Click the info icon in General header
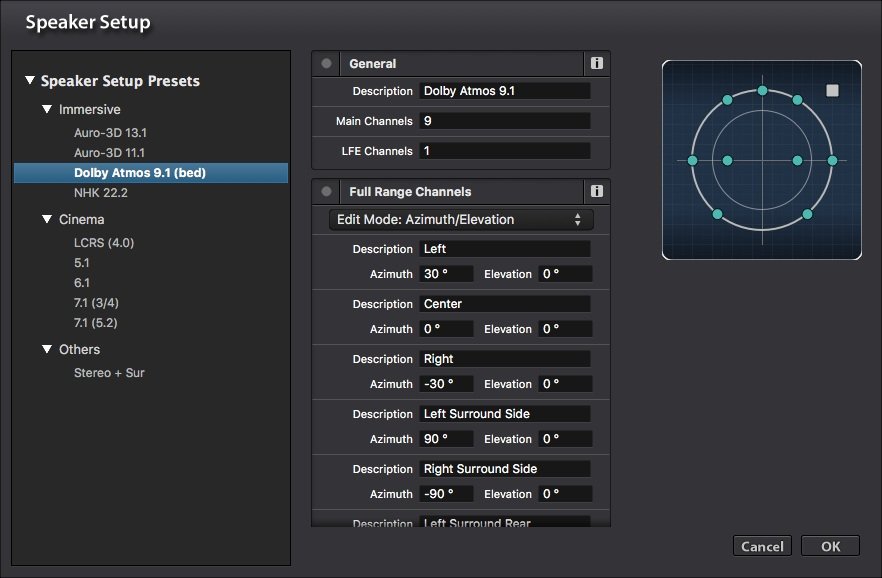 click(x=597, y=64)
